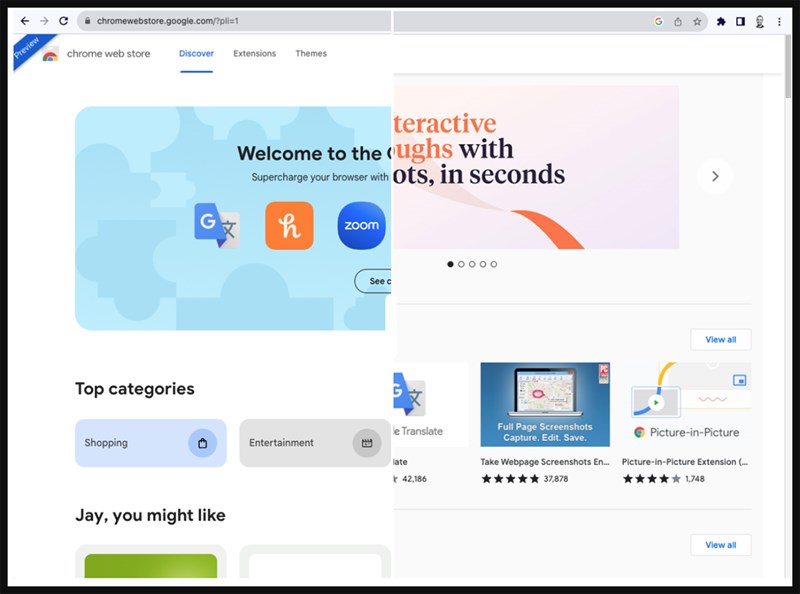This screenshot has height=594, width=800.
Task: Select the first carousel indicator dot
Action: [x=450, y=264]
